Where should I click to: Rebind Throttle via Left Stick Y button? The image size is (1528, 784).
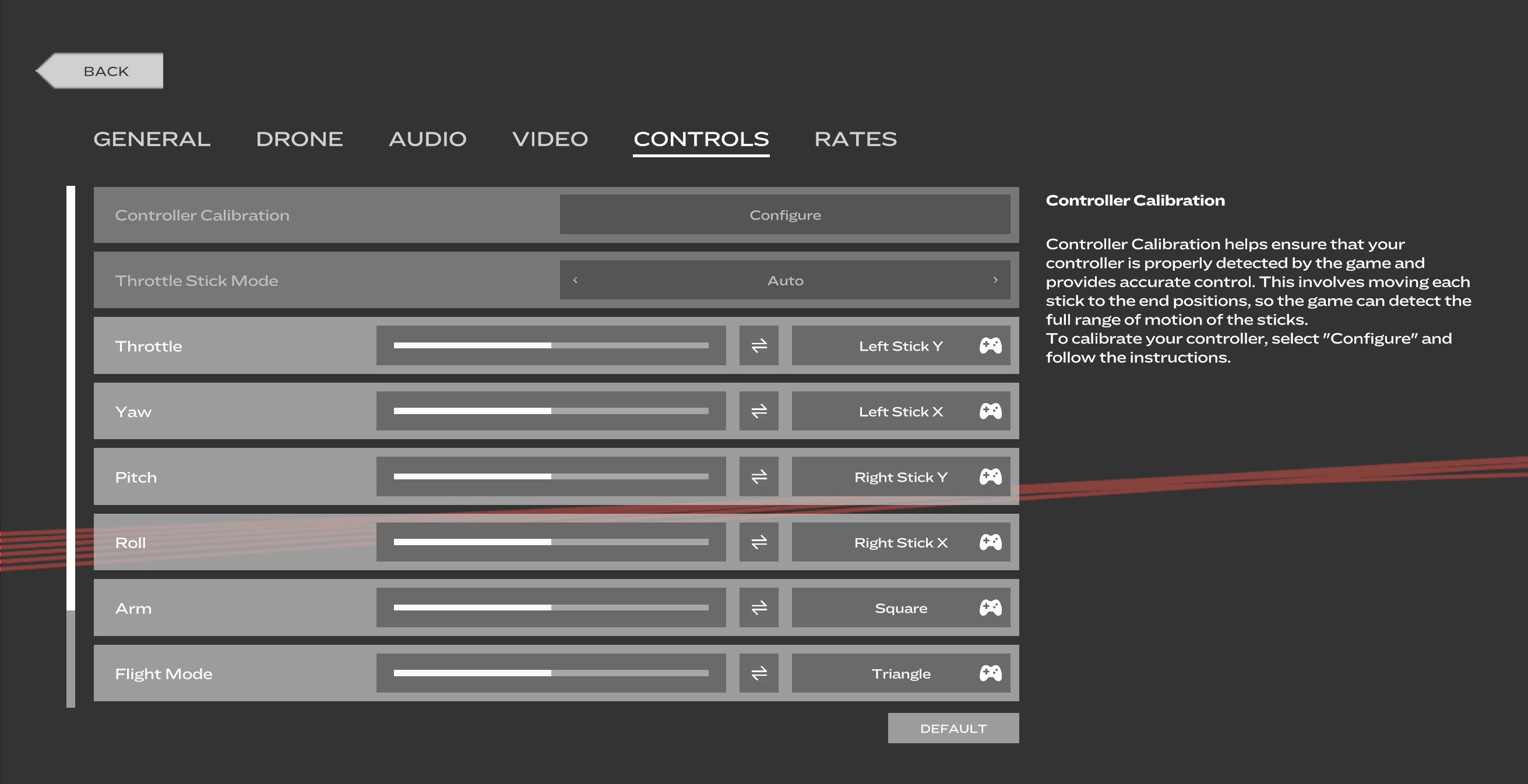tap(900, 345)
